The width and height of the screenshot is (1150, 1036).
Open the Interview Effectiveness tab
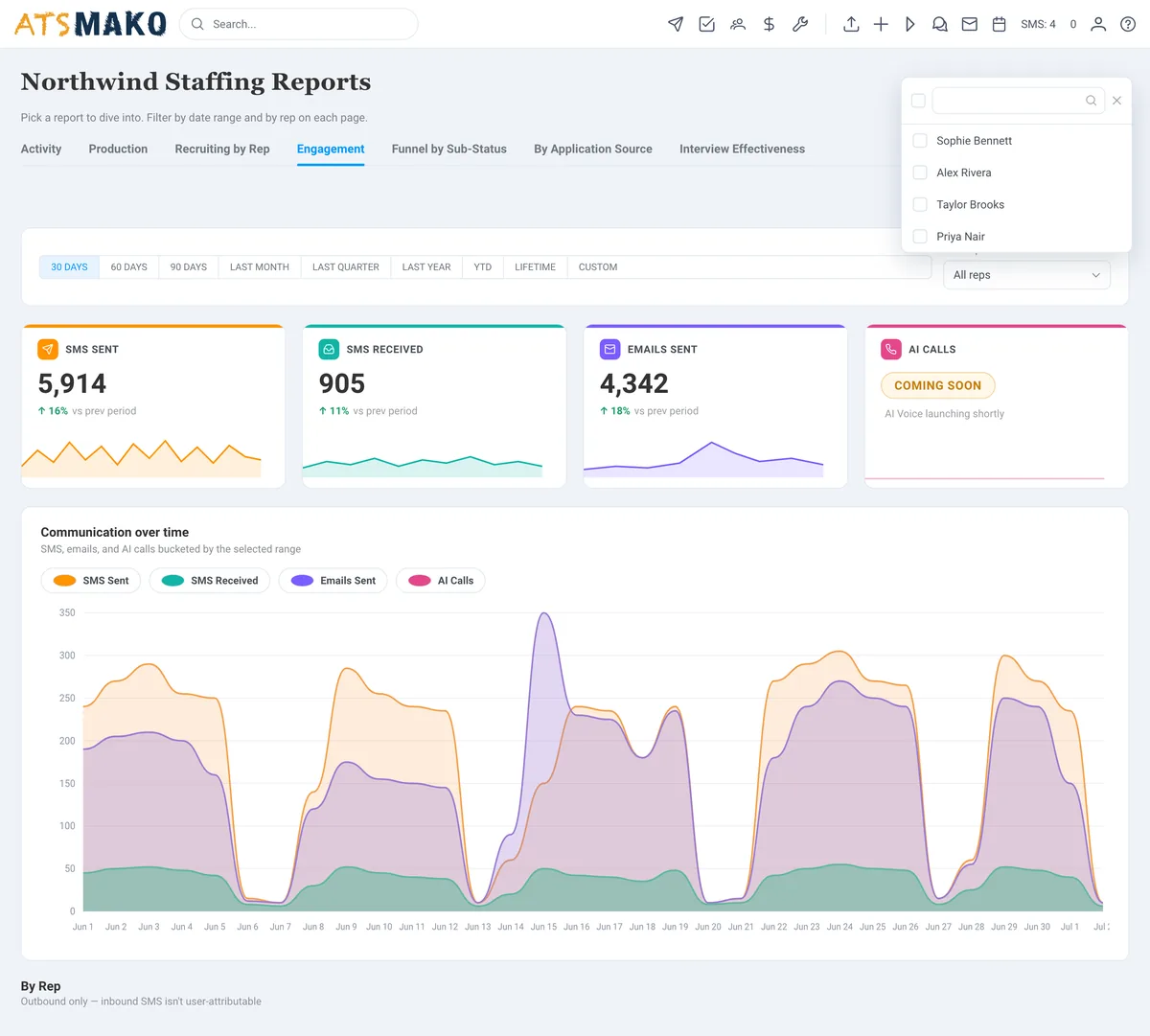click(743, 149)
